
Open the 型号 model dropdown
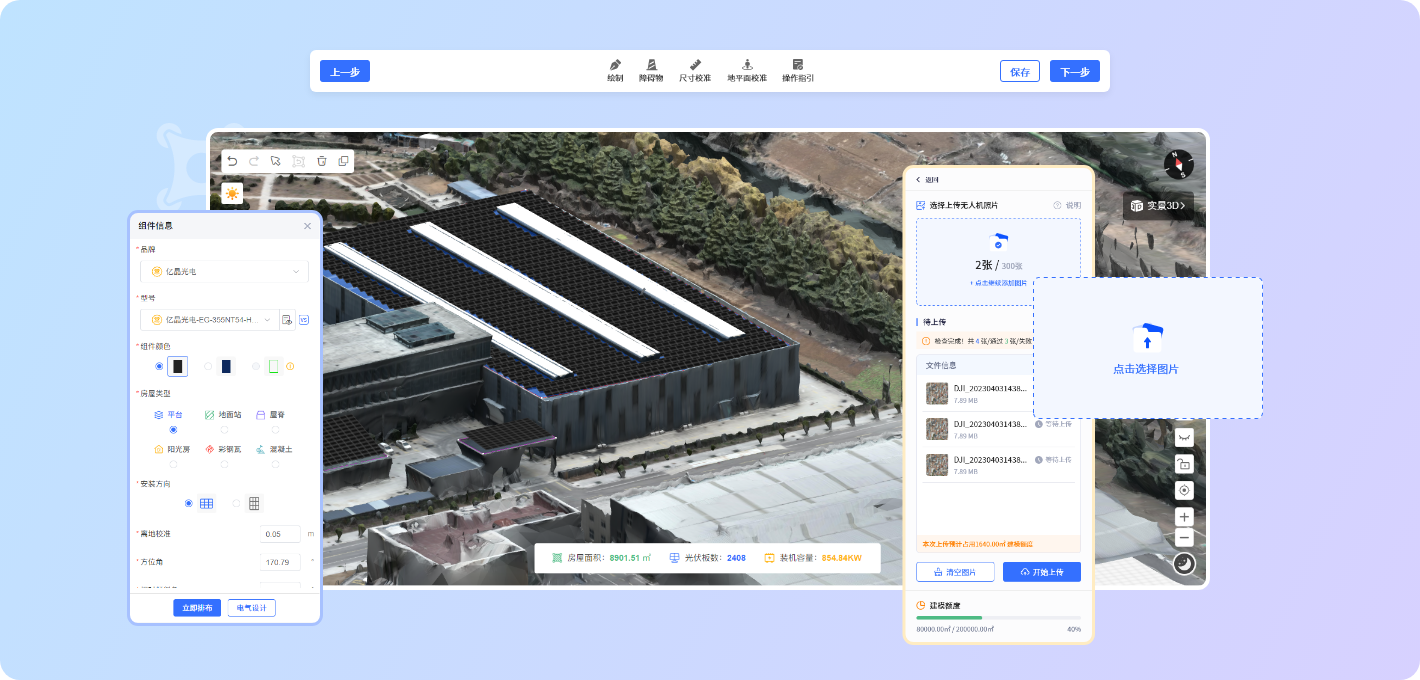(x=209, y=320)
